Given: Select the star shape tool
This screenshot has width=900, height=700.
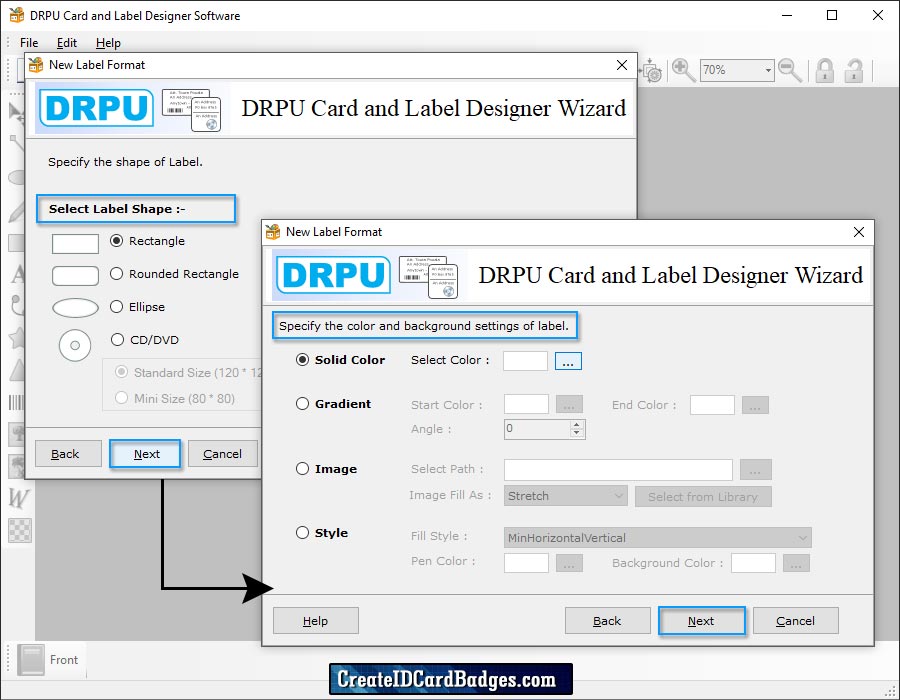Looking at the screenshot, I should (x=17, y=338).
